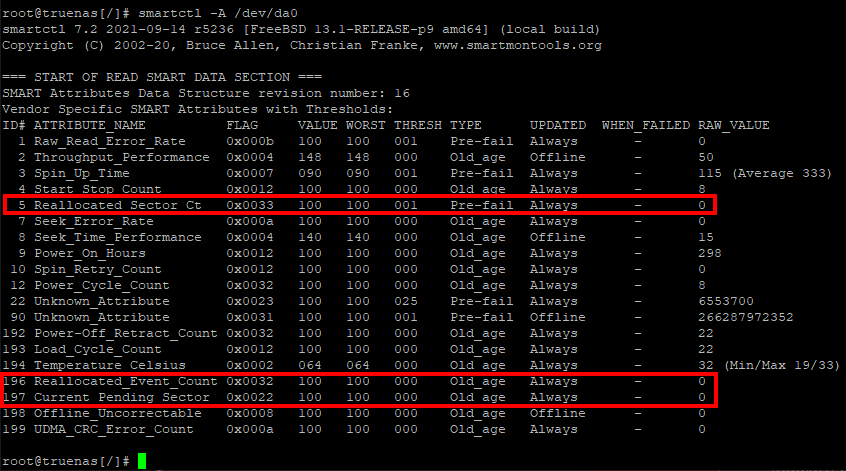846x471 pixels.
Task: Click the ATTRIBUTE_NAME column header
Action: (90, 125)
